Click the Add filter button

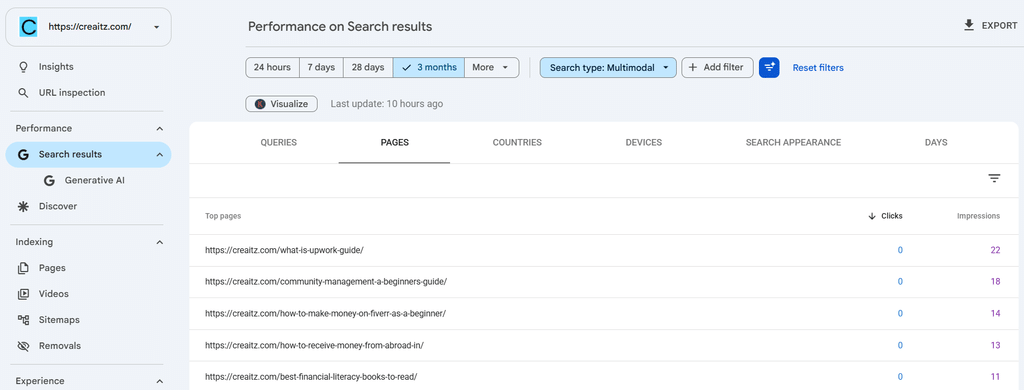pos(717,67)
